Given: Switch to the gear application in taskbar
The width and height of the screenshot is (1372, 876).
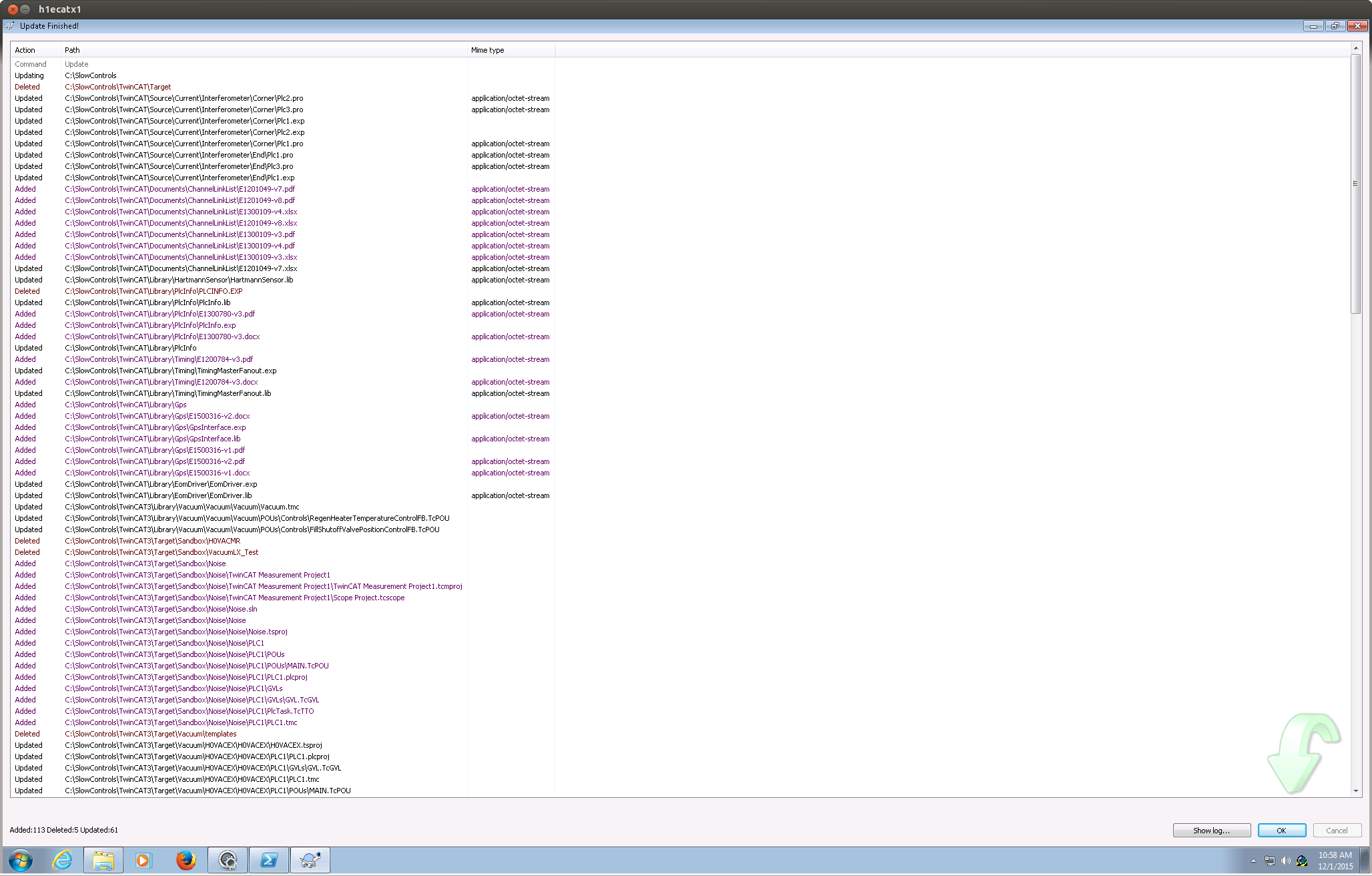Looking at the screenshot, I should click(228, 861).
